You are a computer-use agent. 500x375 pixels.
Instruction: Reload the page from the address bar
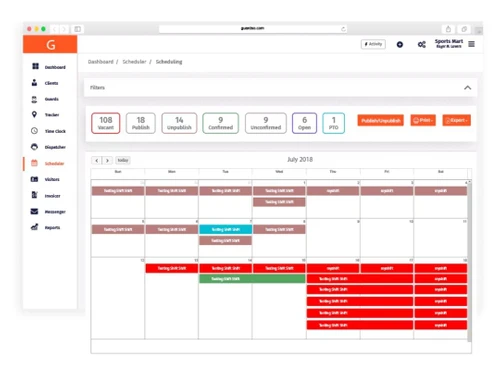[343, 29]
